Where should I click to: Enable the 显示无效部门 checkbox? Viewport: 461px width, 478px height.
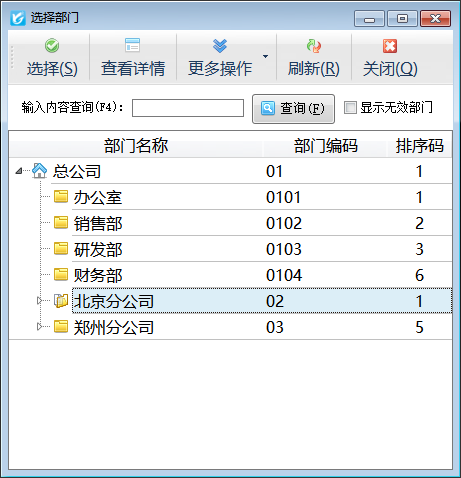click(x=350, y=108)
